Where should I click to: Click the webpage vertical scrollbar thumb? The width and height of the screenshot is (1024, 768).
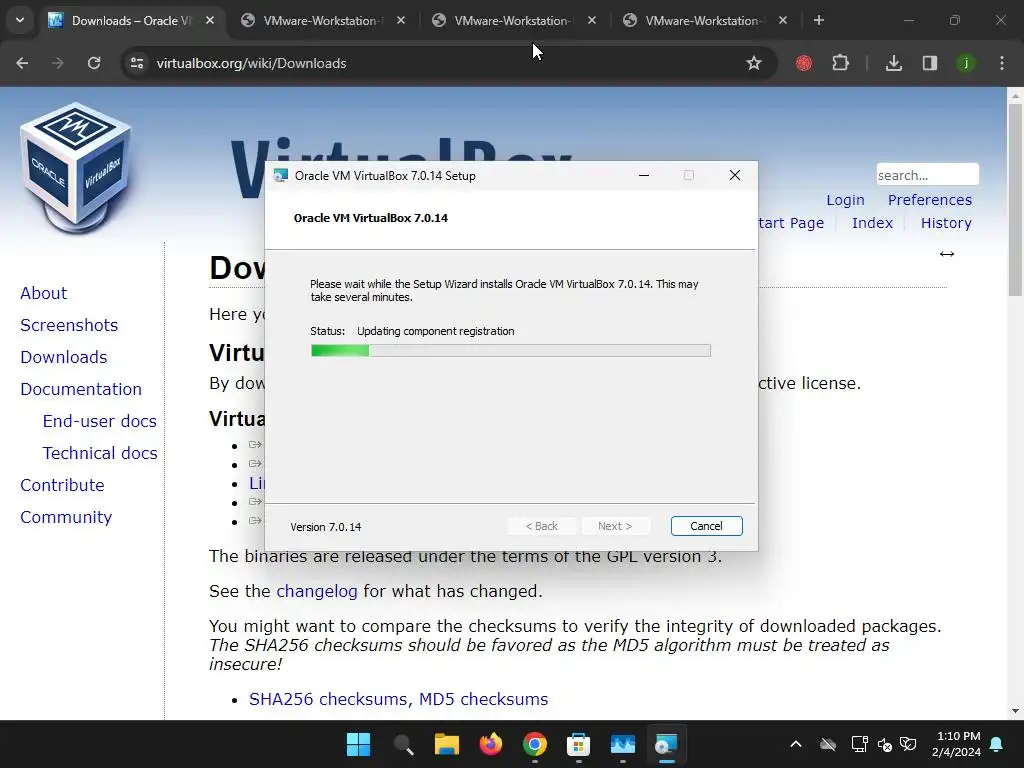click(1015, 199)
